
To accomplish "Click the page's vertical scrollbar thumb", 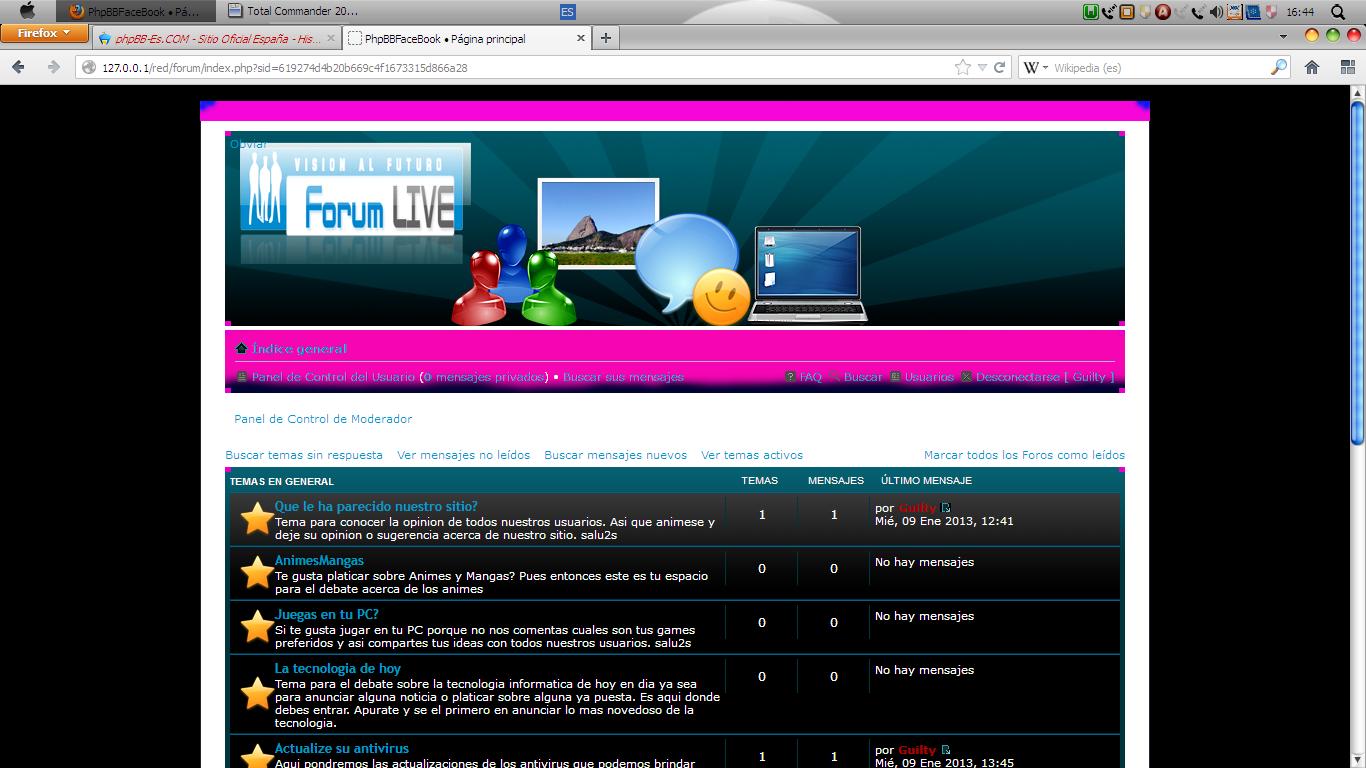I will tap(1357, 270).
